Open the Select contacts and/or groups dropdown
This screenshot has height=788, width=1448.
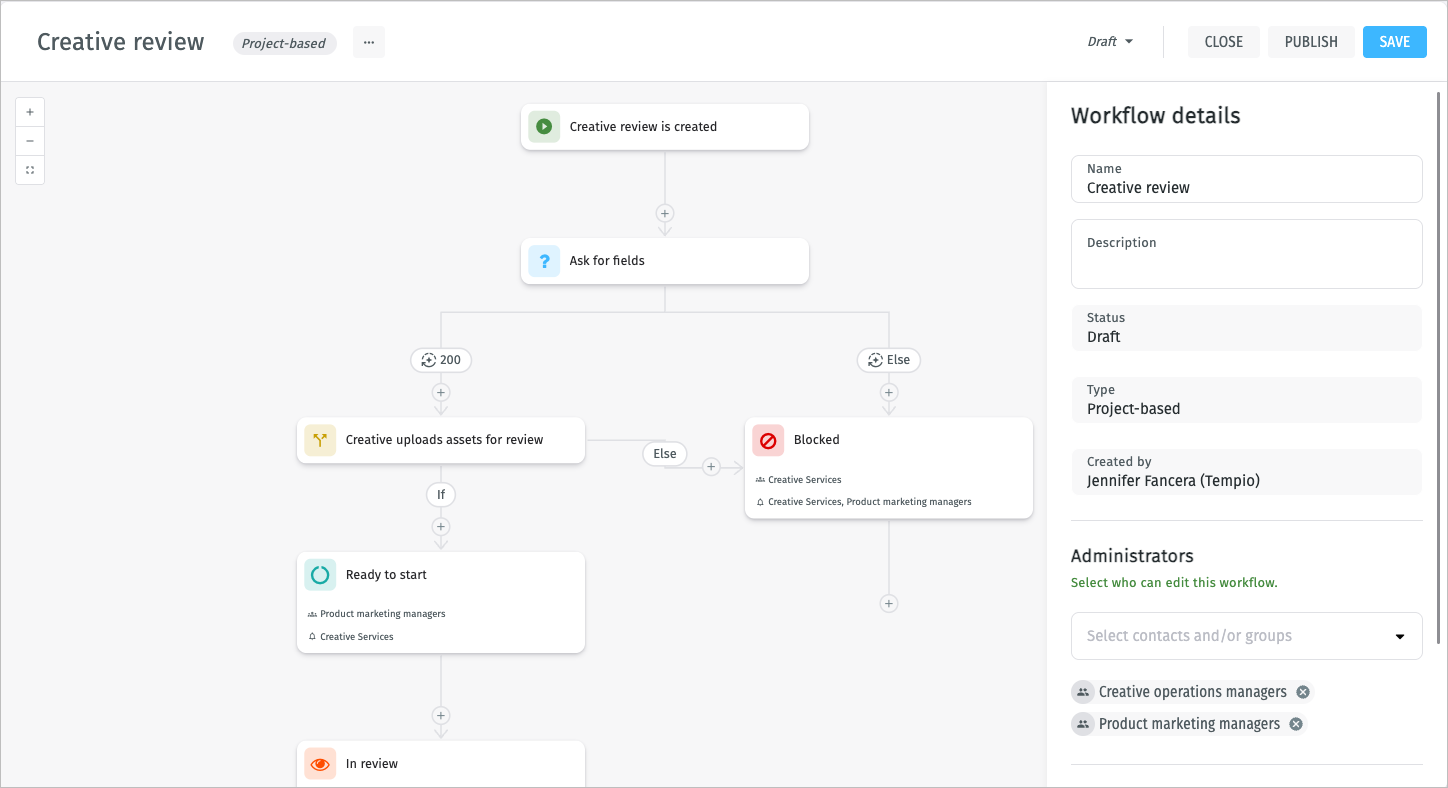point(1246,636)
